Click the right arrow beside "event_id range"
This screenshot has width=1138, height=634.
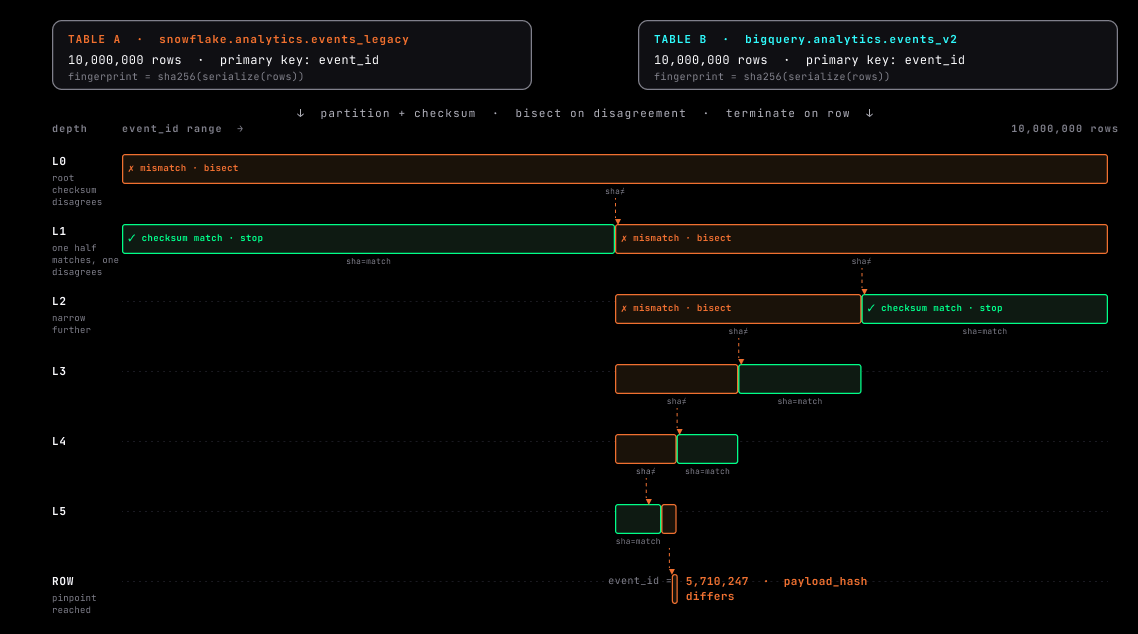(x=240, y=128)
